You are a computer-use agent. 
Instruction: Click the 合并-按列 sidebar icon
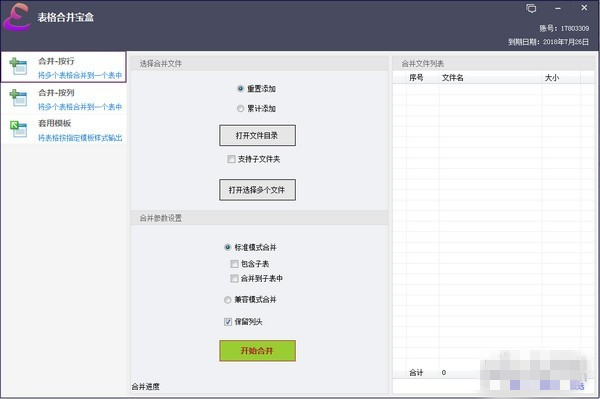click(18, 98)
